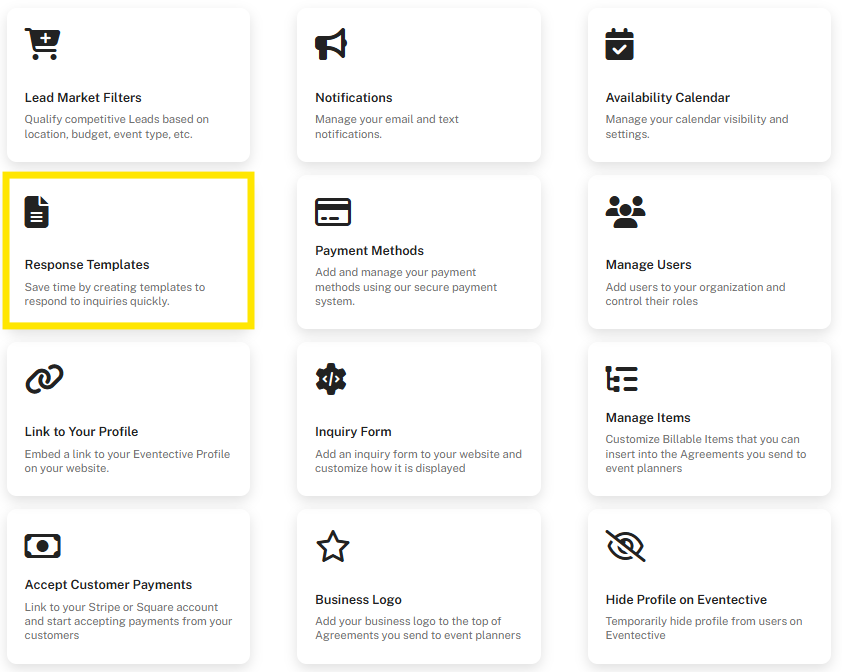Open Manage Users heading
This screenshot has height=672, width=842.
coord(649,265)
